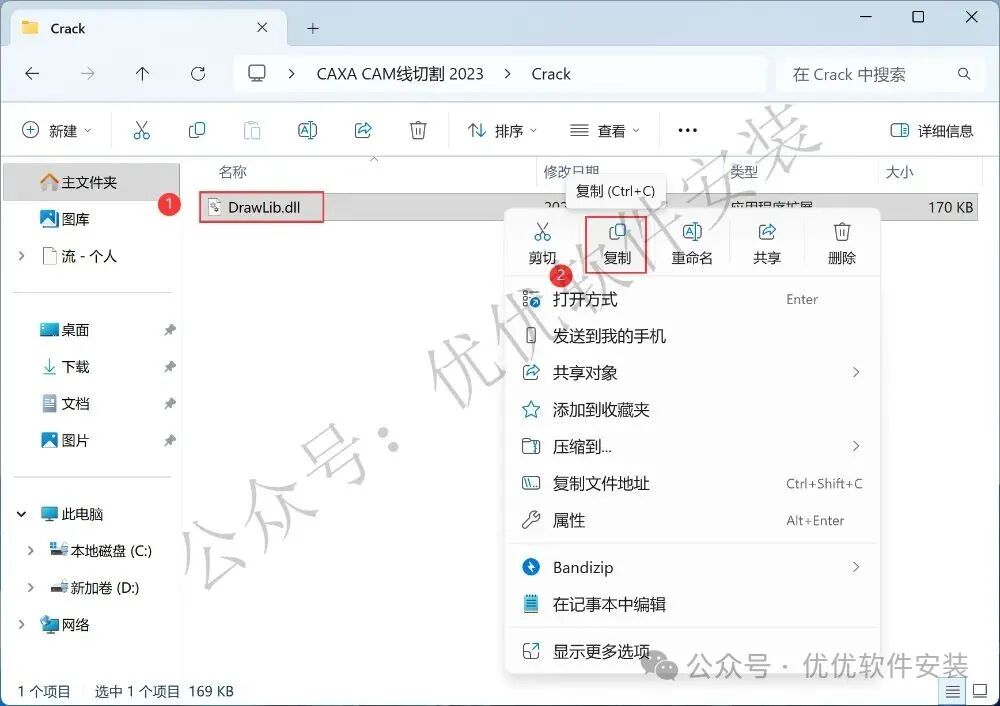Open the 查看 view dropdown
The height and width of the screenshot is (706, 1000).
point(605,131)
